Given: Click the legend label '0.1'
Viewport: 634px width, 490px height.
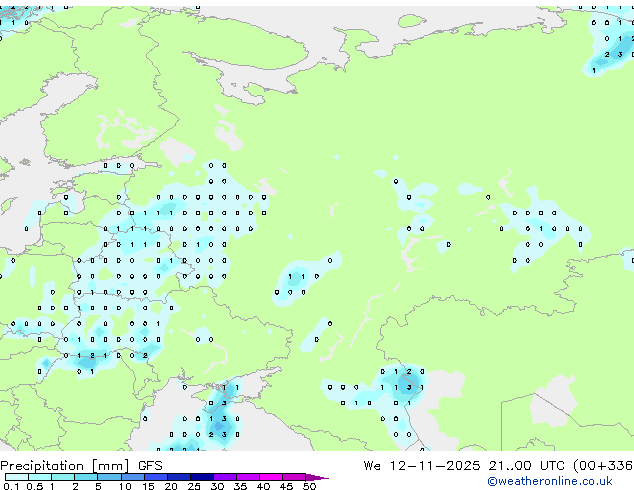Looking at the screenshot, I should (x=11, y=486).
